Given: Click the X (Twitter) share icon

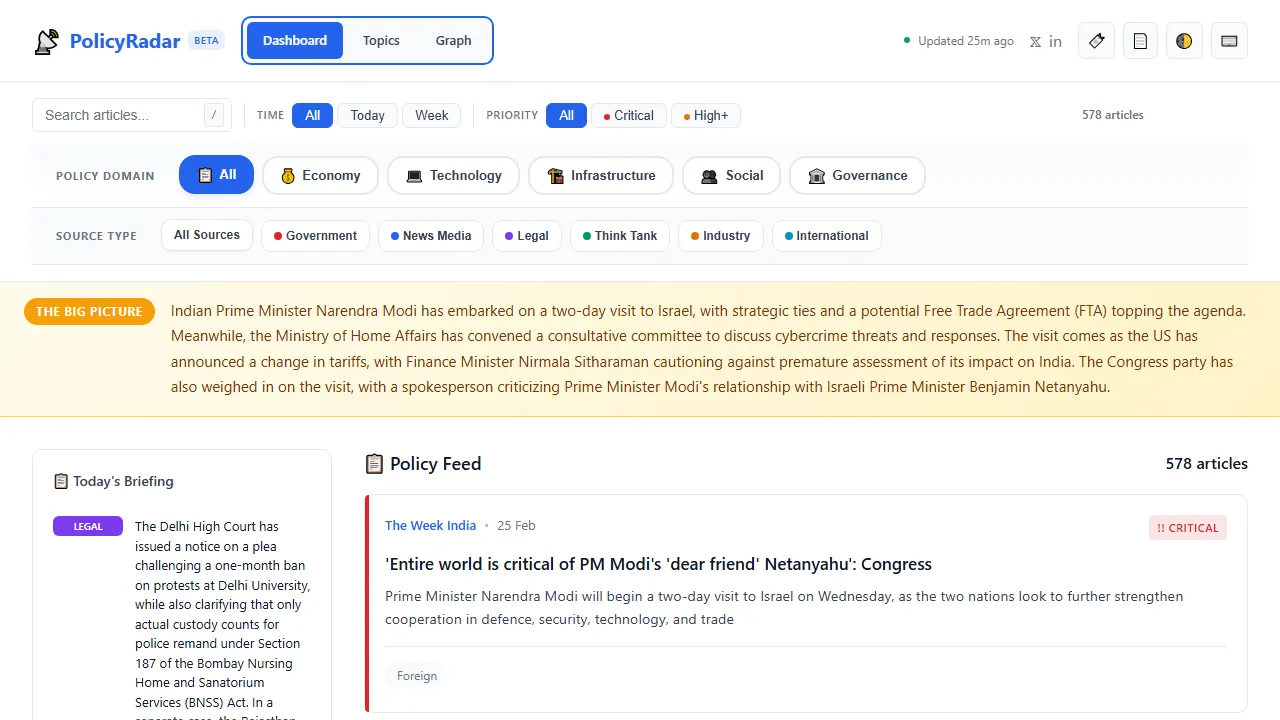Looking at the screenshot, I should click(1035, 41).
